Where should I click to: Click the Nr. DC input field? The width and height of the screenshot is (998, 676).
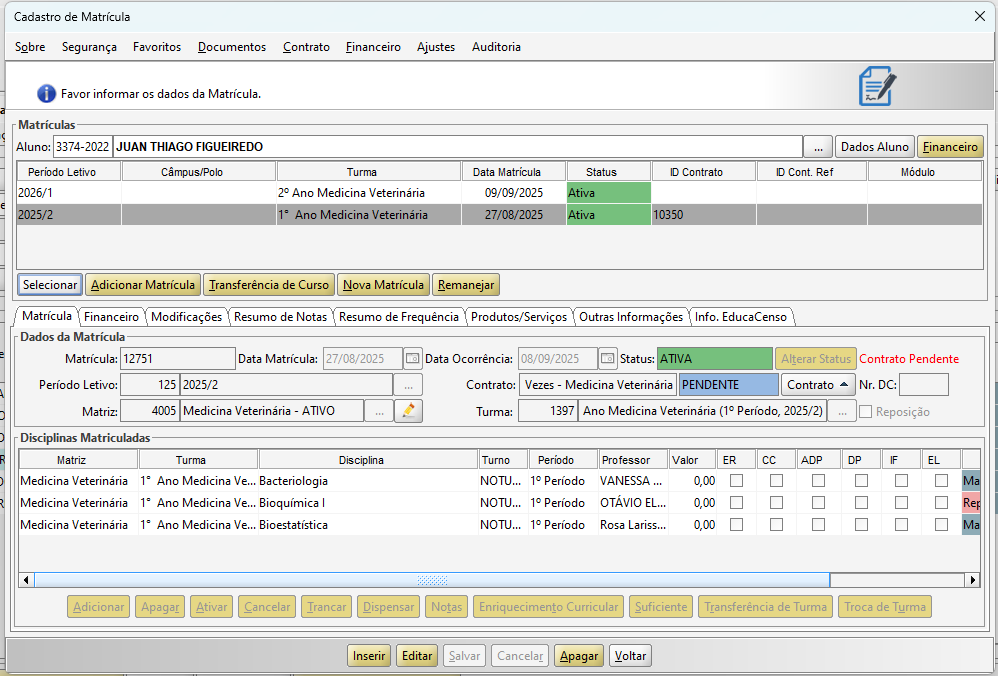924,384
